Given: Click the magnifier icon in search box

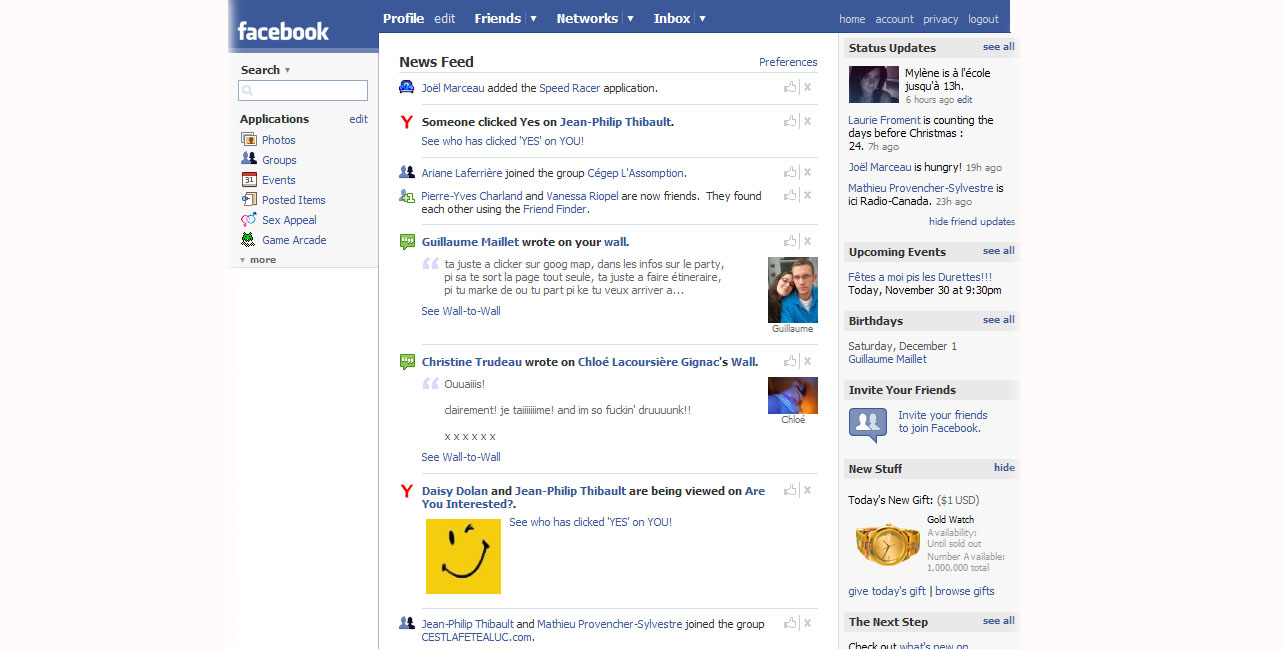Looking at the screenshot, I should pos(247,91).
